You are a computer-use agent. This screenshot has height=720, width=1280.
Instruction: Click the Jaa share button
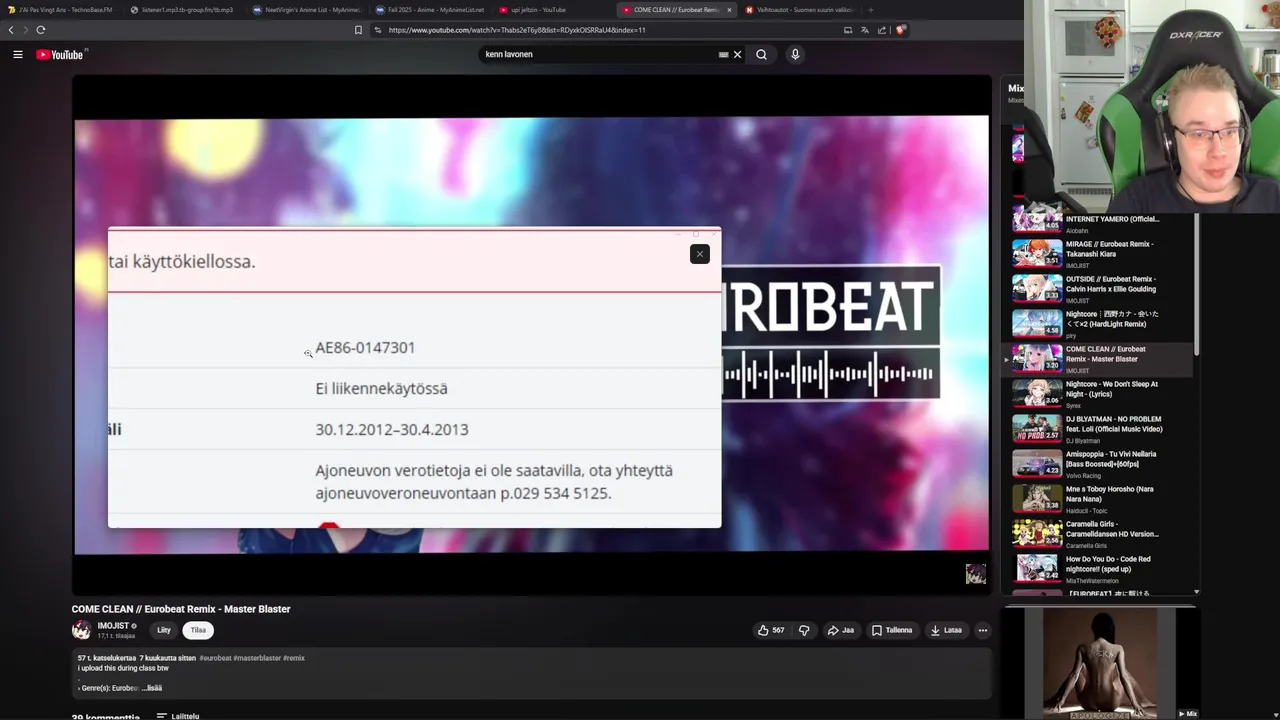click(x=840, y=630)
